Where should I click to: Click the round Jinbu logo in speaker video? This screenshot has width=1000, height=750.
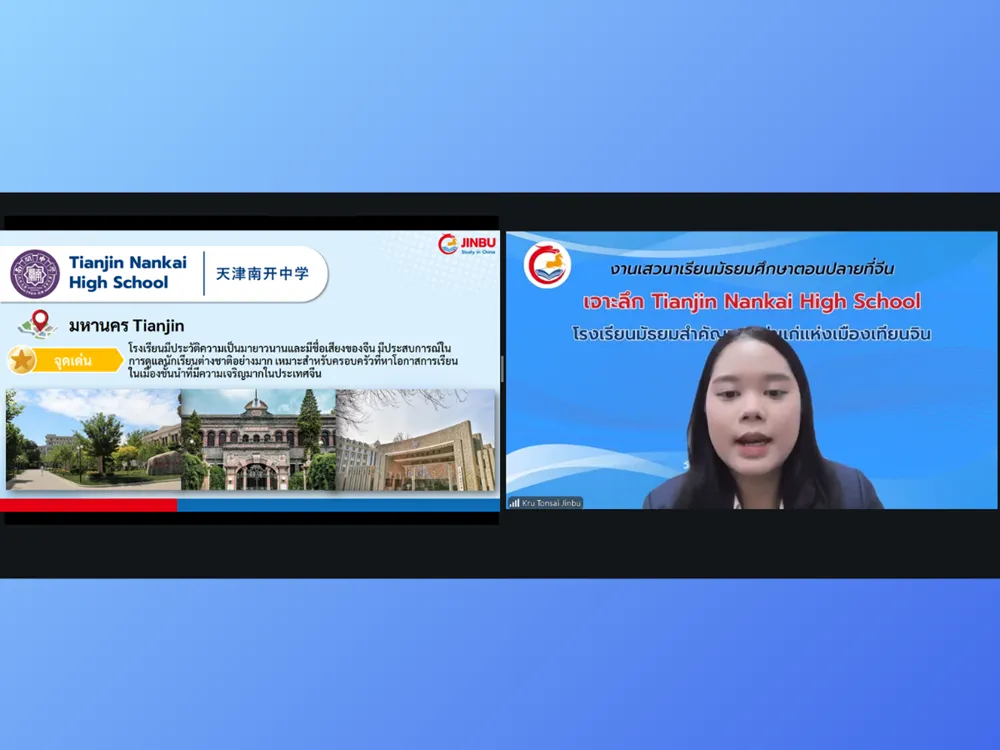click(547, 265)
